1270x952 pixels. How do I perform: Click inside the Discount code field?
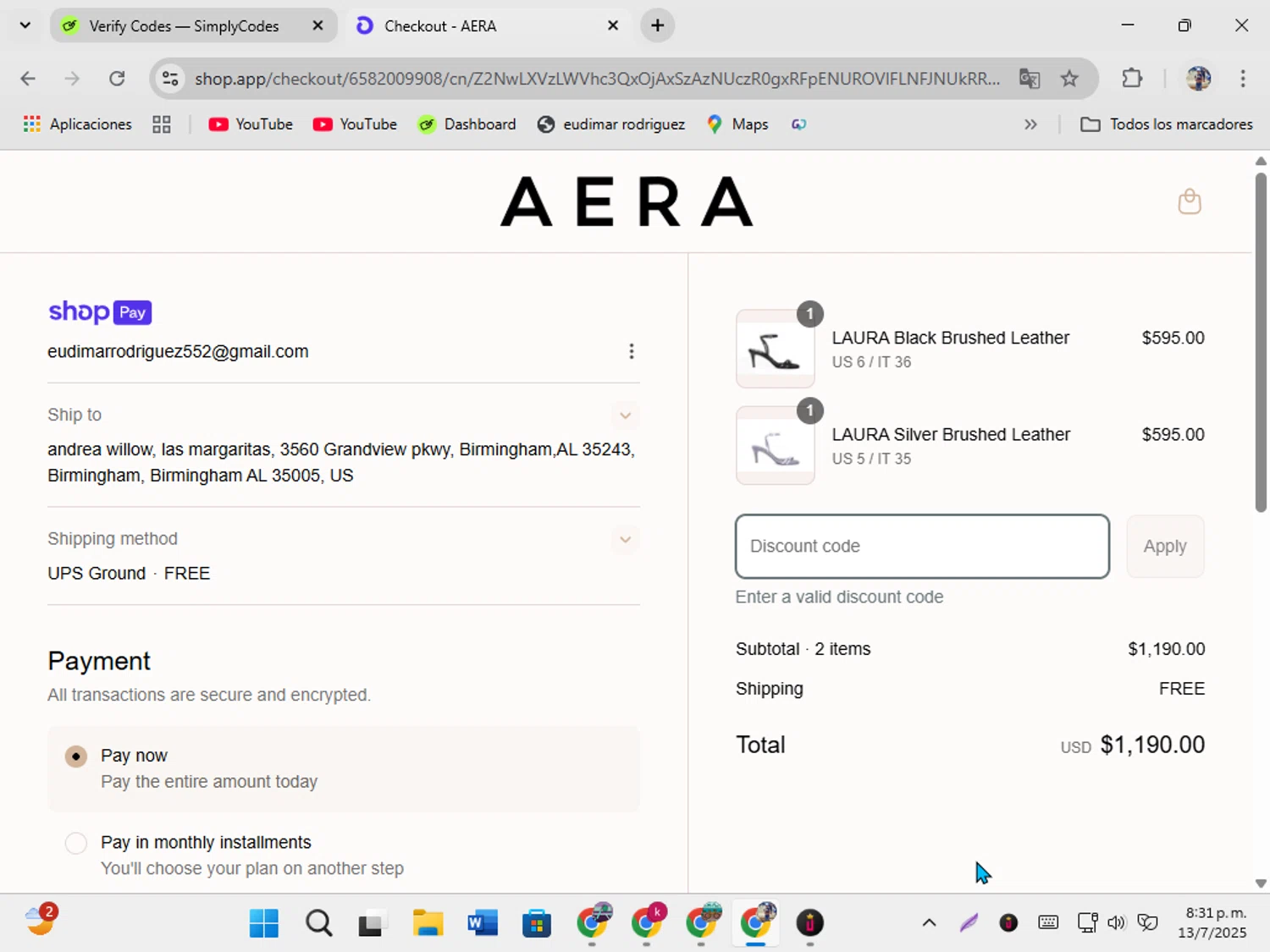(922, 547)
